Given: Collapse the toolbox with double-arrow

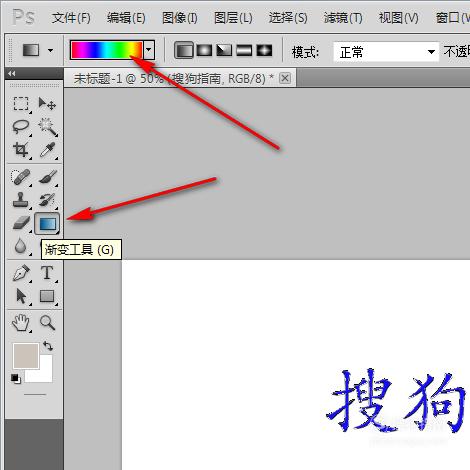Looking at the screenshot, I should (x=12, y=73).
